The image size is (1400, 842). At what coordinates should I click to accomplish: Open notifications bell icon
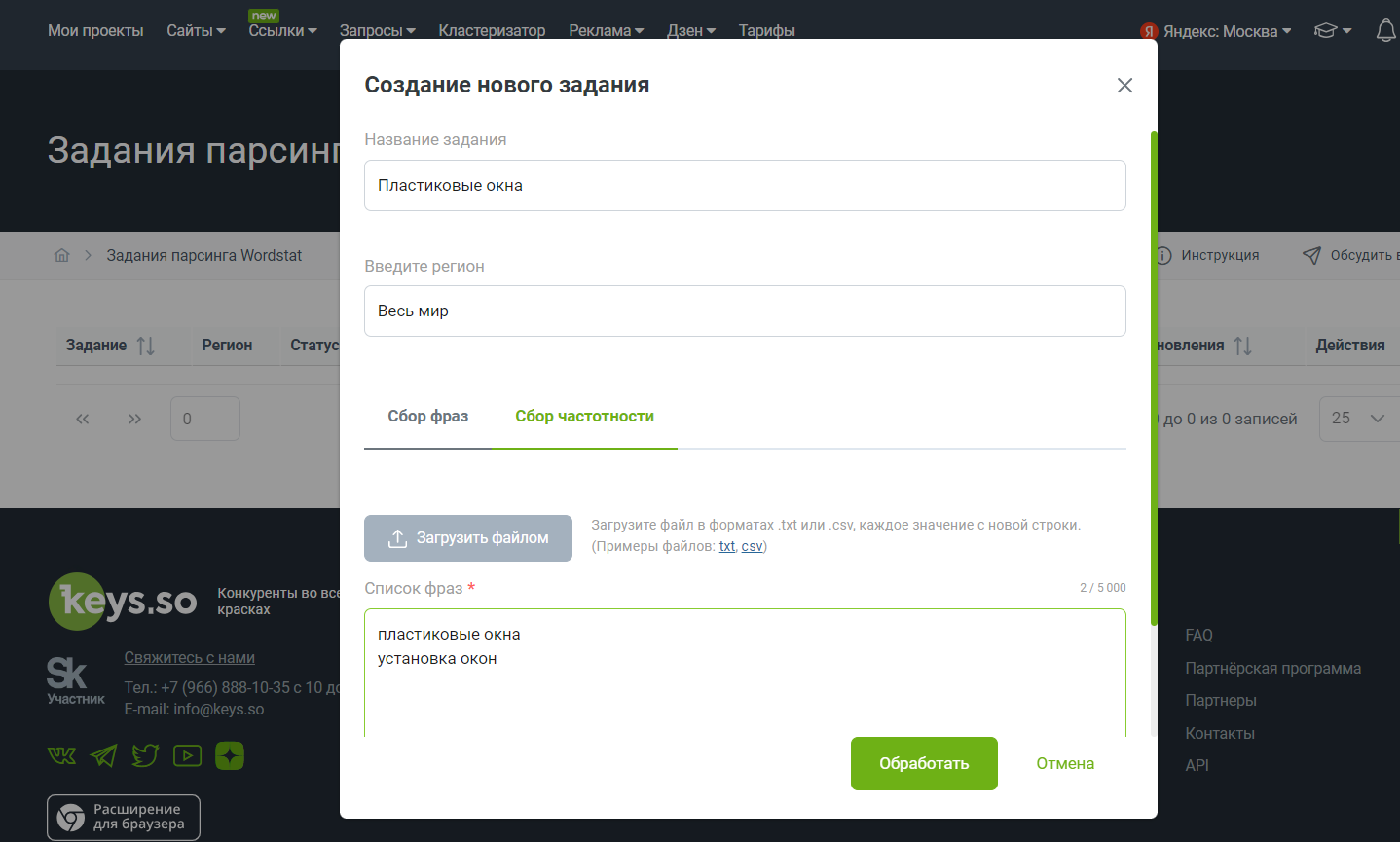coord(1386,31)
